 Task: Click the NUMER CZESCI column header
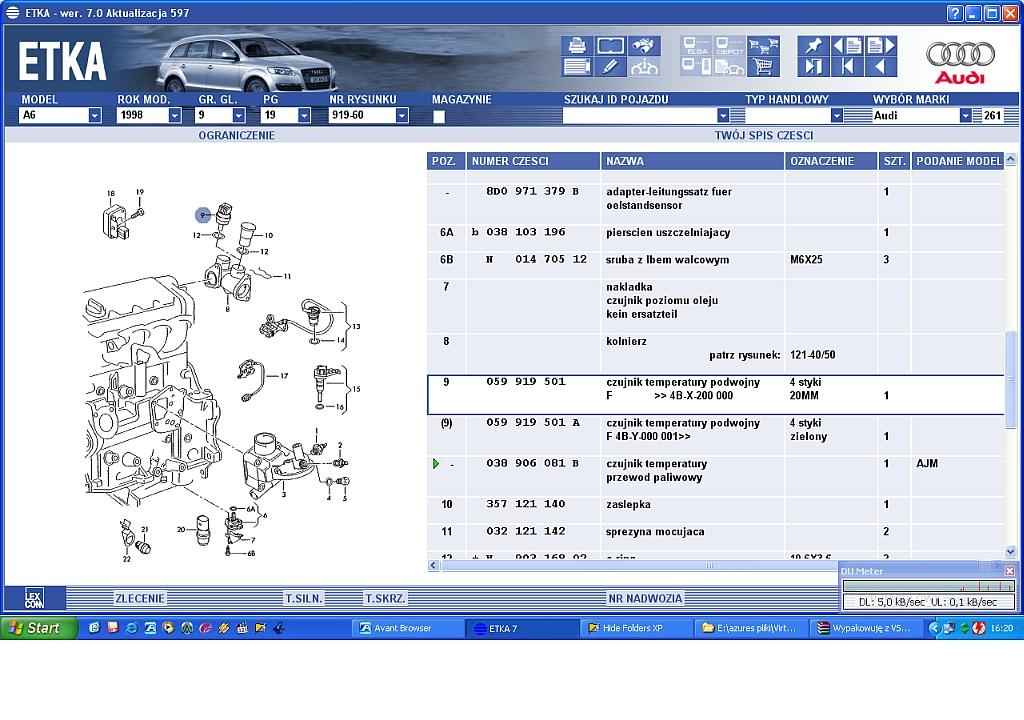click(533, 161)
